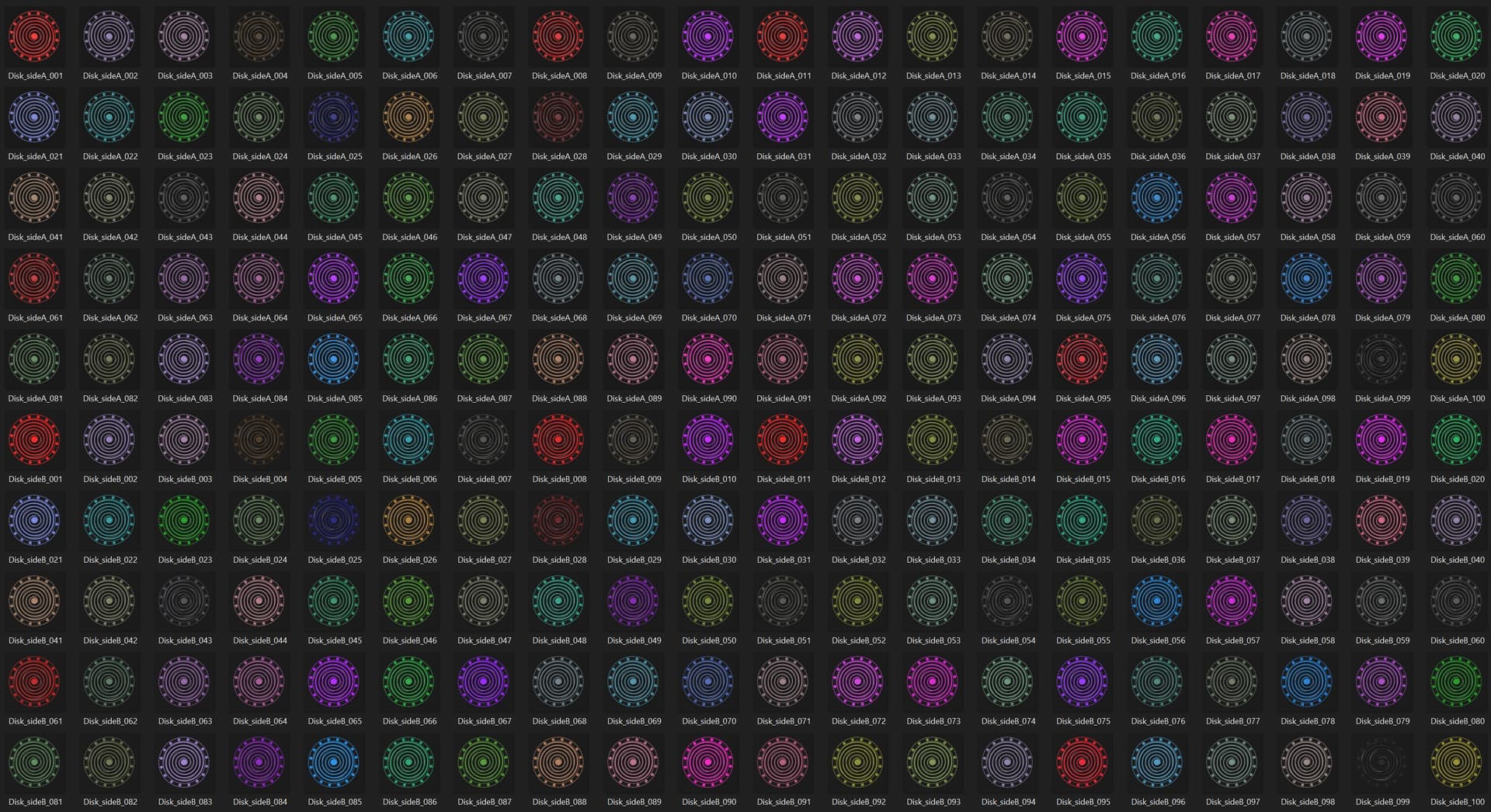The width and height of the screenshot is (1491, 812).
Task: Click the Disk_sideA_100 label text
Action: tap(1456, 398)
